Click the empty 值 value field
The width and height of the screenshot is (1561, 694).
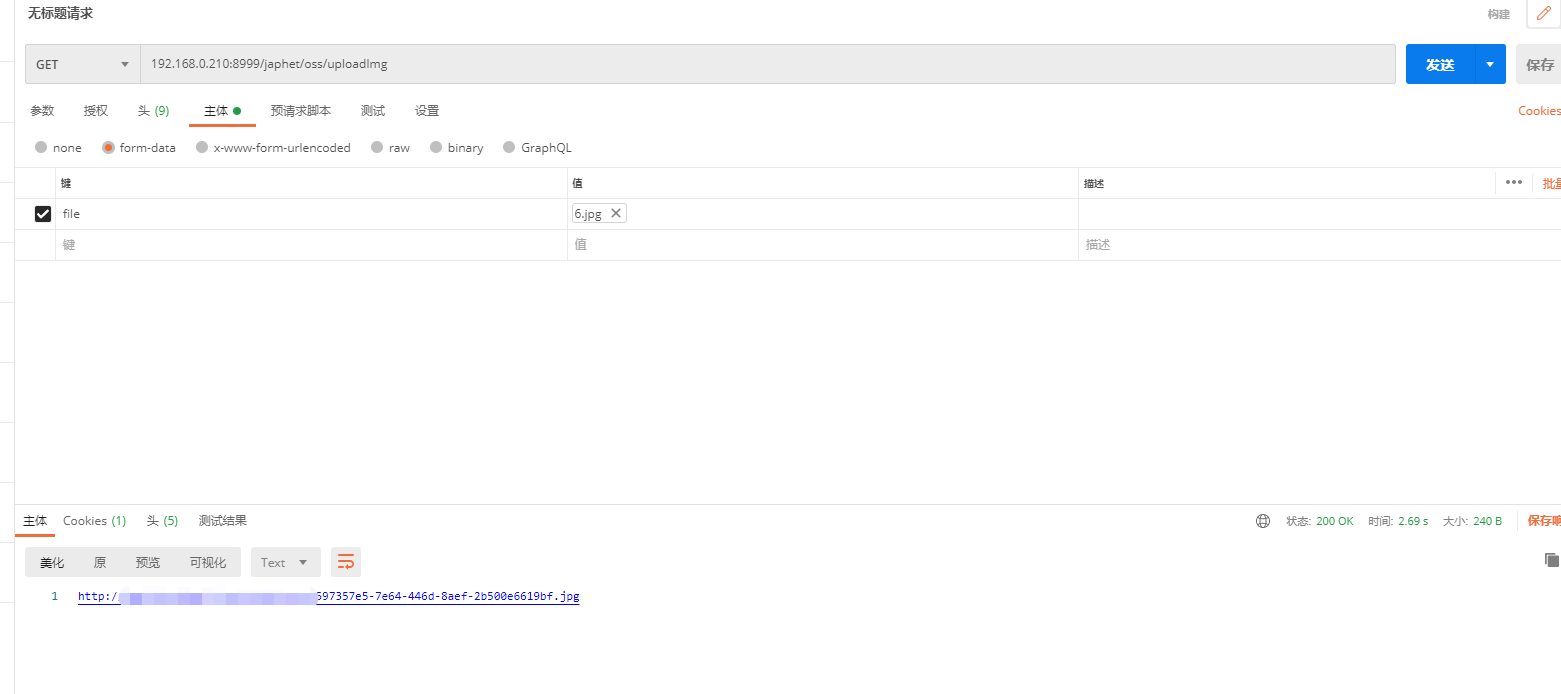click(x=822, y=245)
